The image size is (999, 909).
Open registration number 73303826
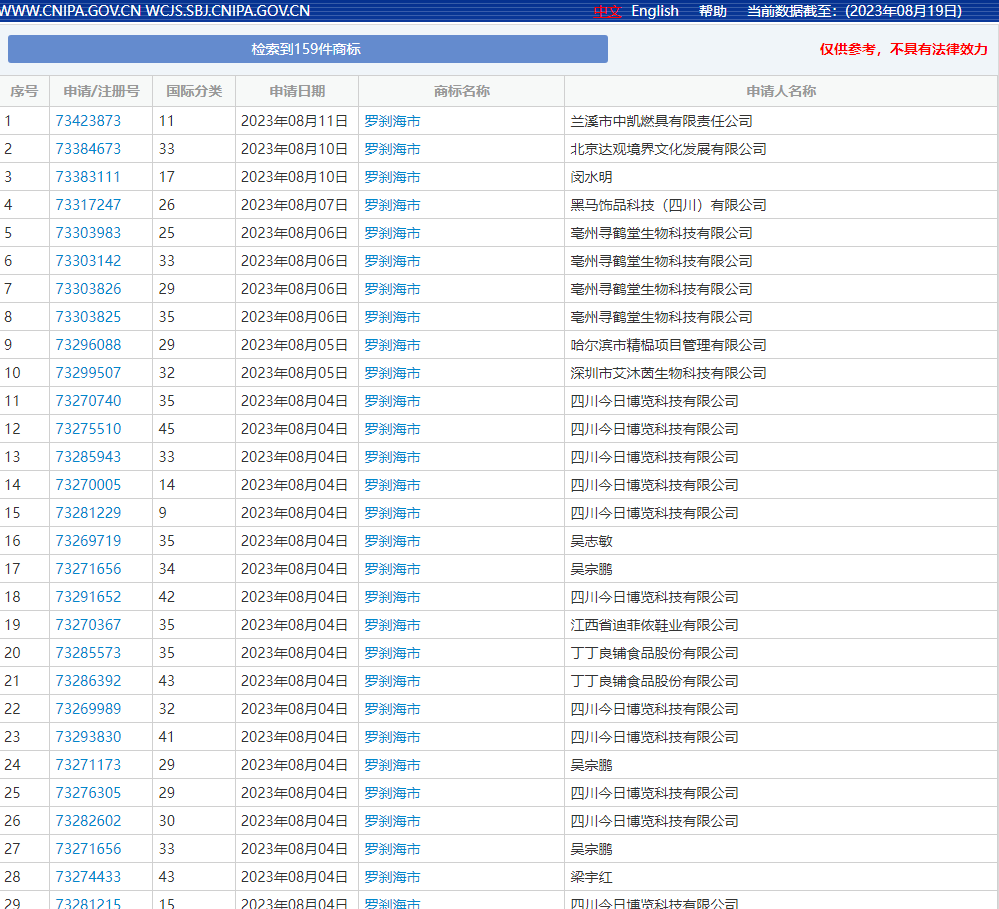click(88, 289)
